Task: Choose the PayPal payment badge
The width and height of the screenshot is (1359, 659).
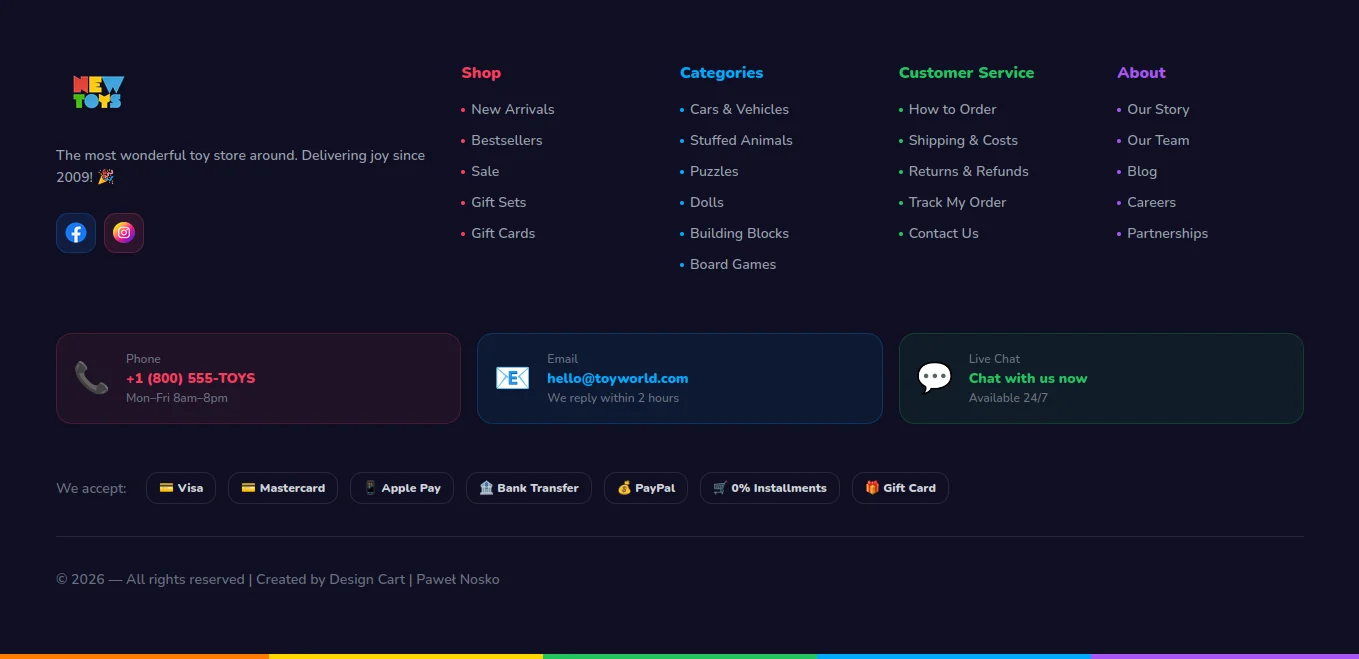Action: click(x=646, y=488)
